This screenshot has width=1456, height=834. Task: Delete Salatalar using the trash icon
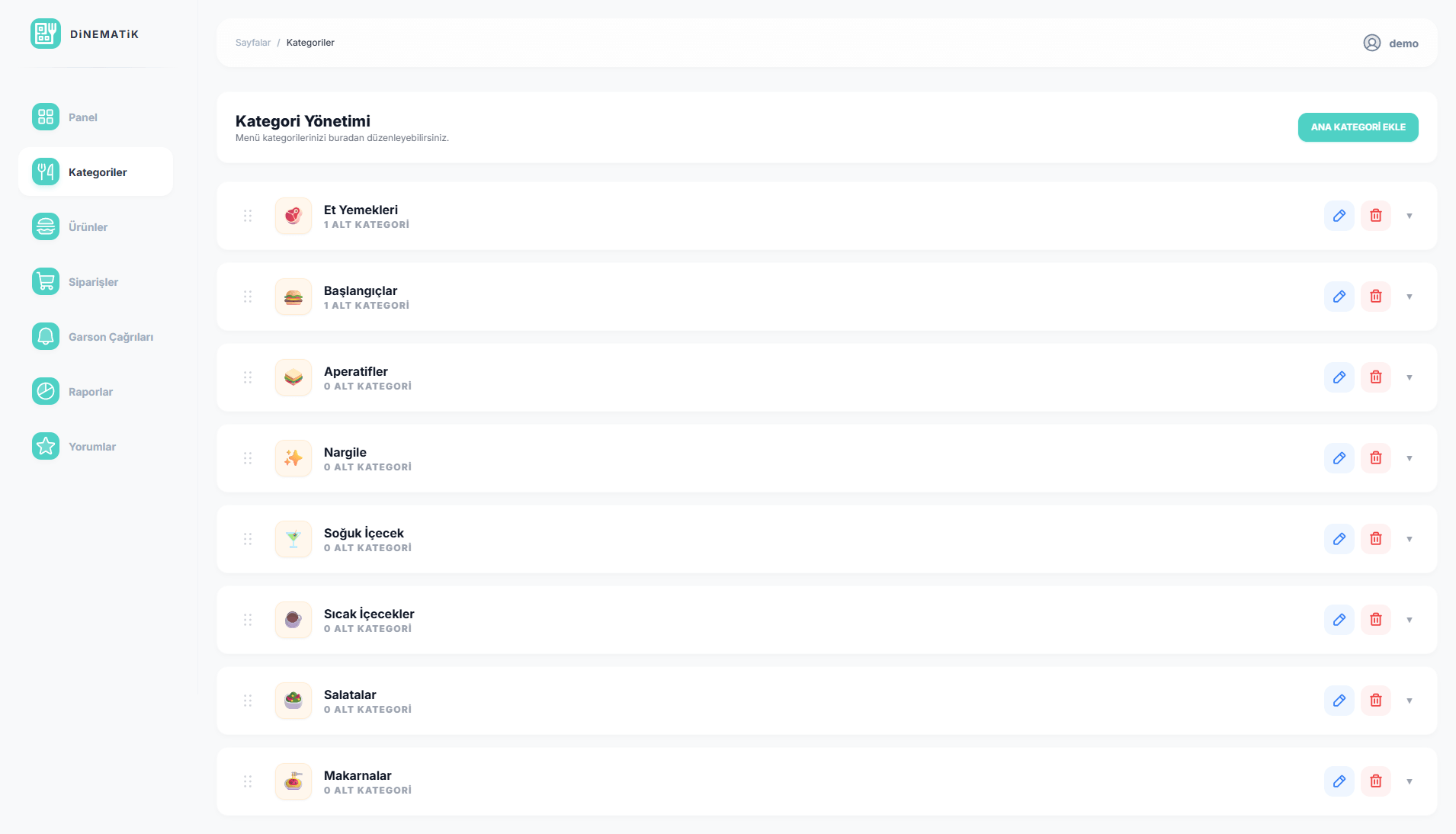coord(1376,701)
